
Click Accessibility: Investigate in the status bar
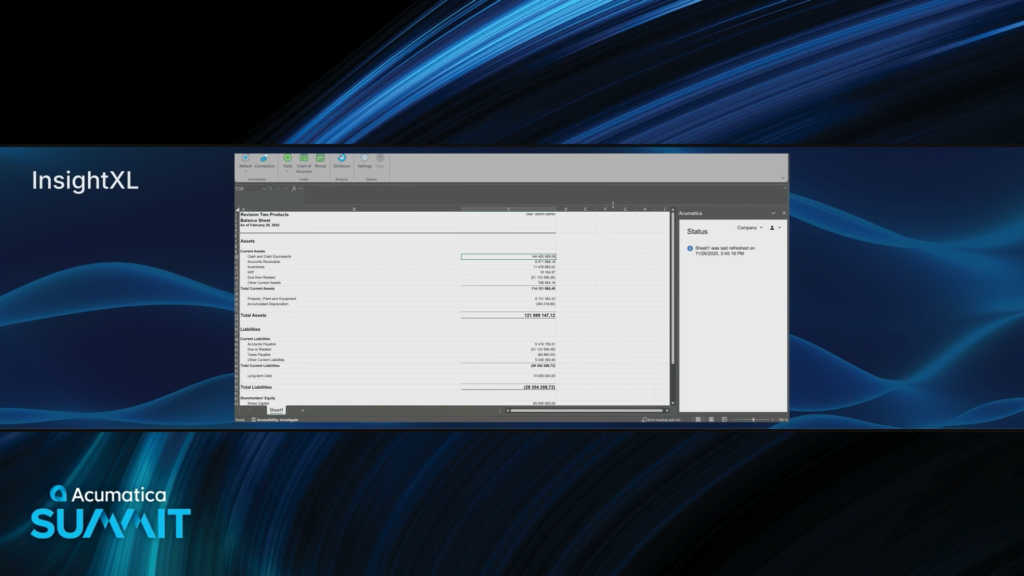point(276,420)
